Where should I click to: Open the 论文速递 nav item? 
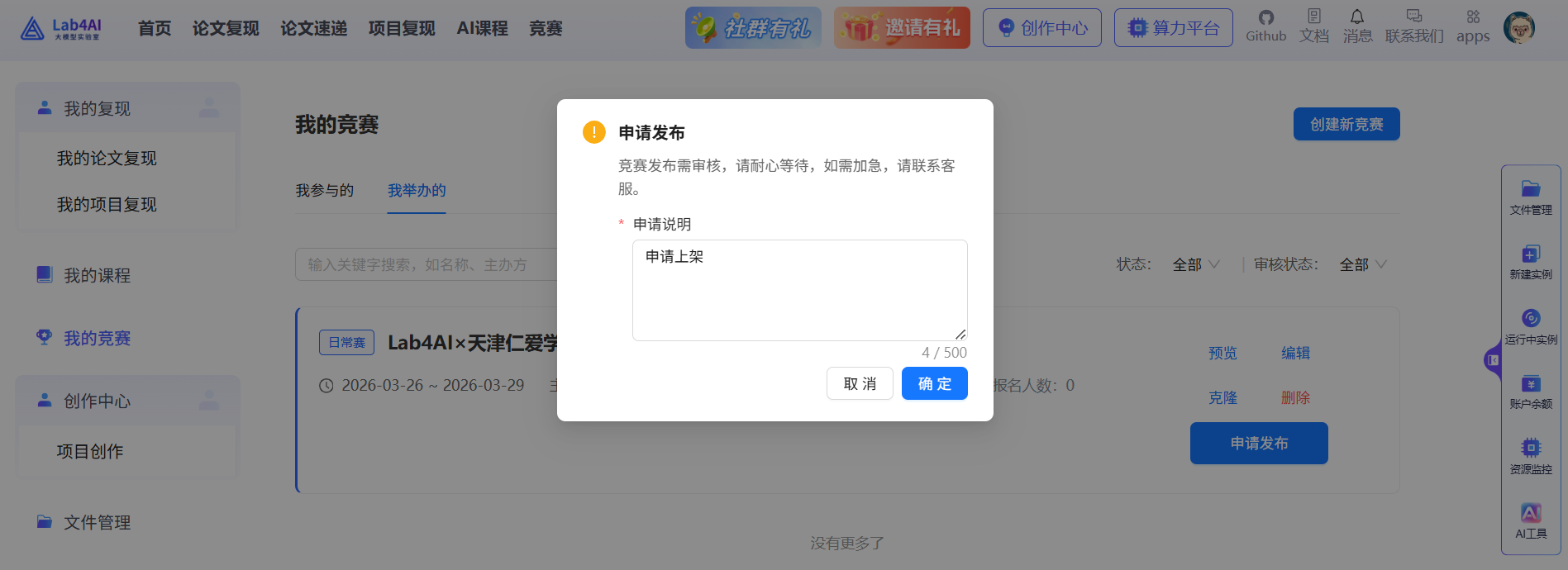point(313,28)
